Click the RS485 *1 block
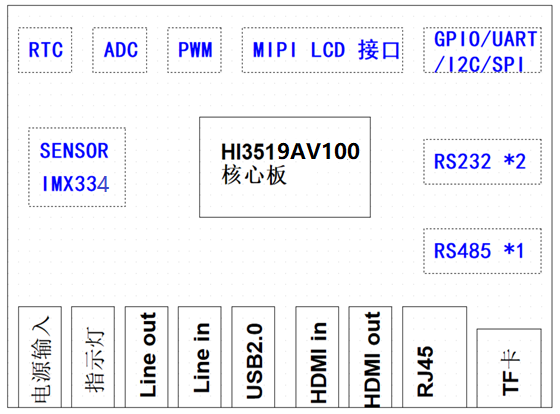 point(482,251)
